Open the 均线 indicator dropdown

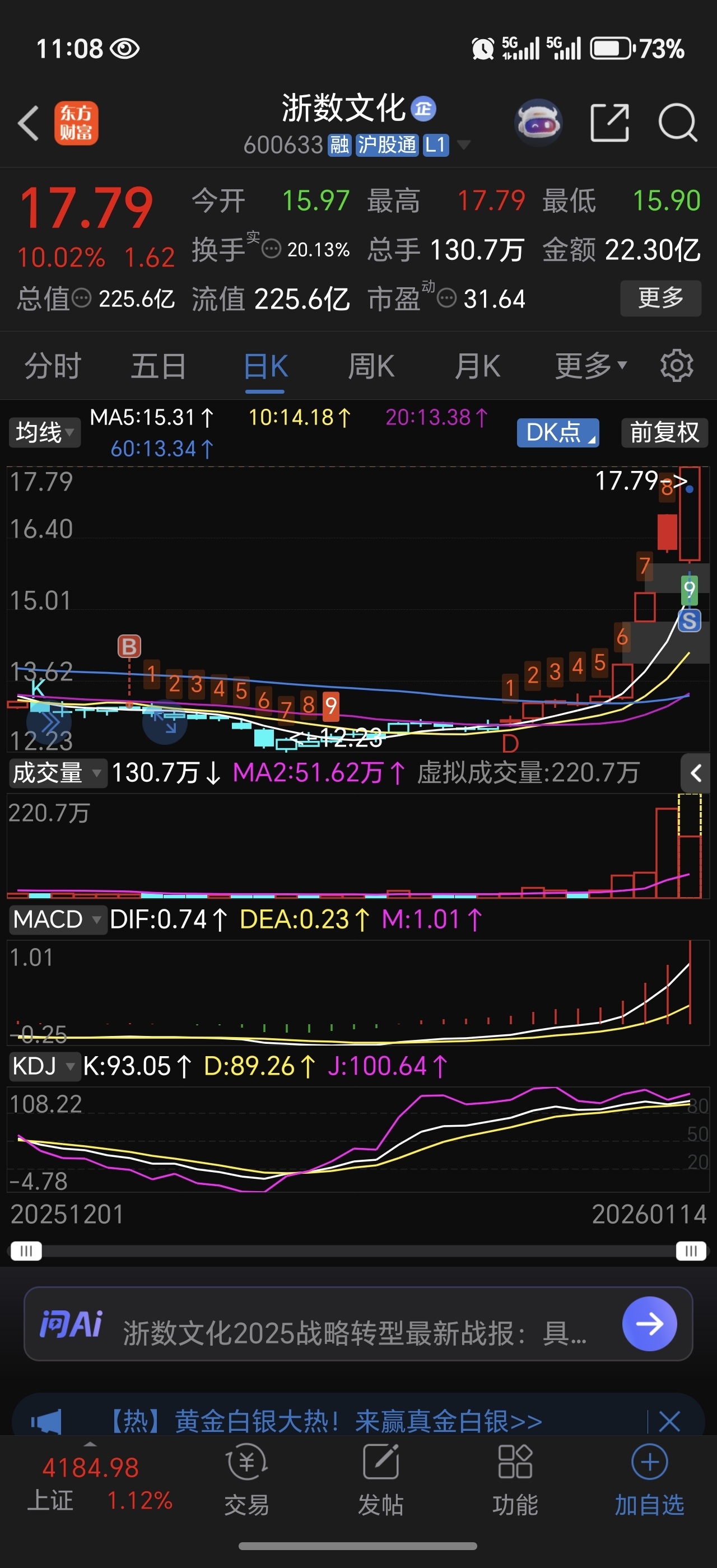(x=44, y=433)
